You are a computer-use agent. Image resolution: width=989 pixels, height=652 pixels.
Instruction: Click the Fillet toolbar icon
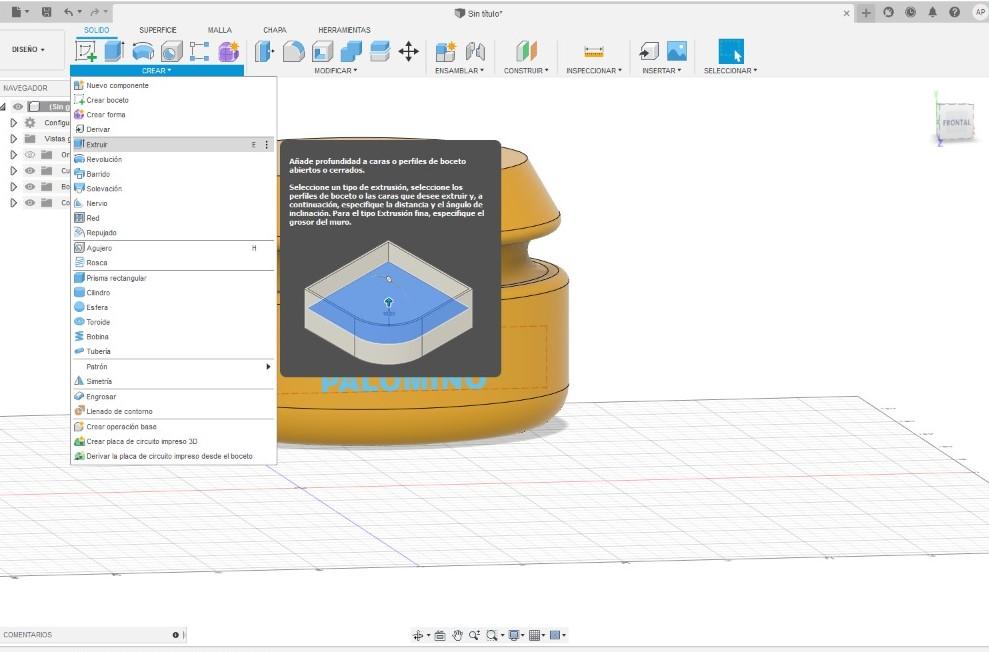293,51
